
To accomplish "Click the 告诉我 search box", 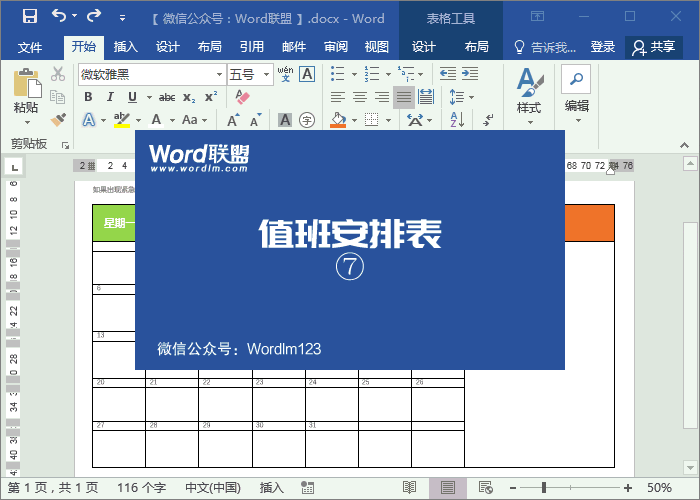I will tap(545, 47).
